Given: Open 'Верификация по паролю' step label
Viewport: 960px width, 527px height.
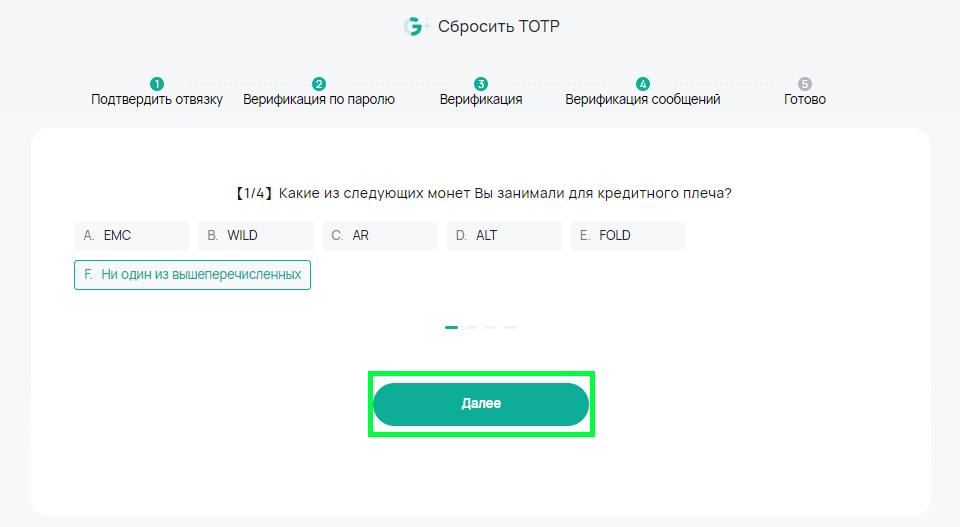Looking at the screenshot, I should 318,99.
